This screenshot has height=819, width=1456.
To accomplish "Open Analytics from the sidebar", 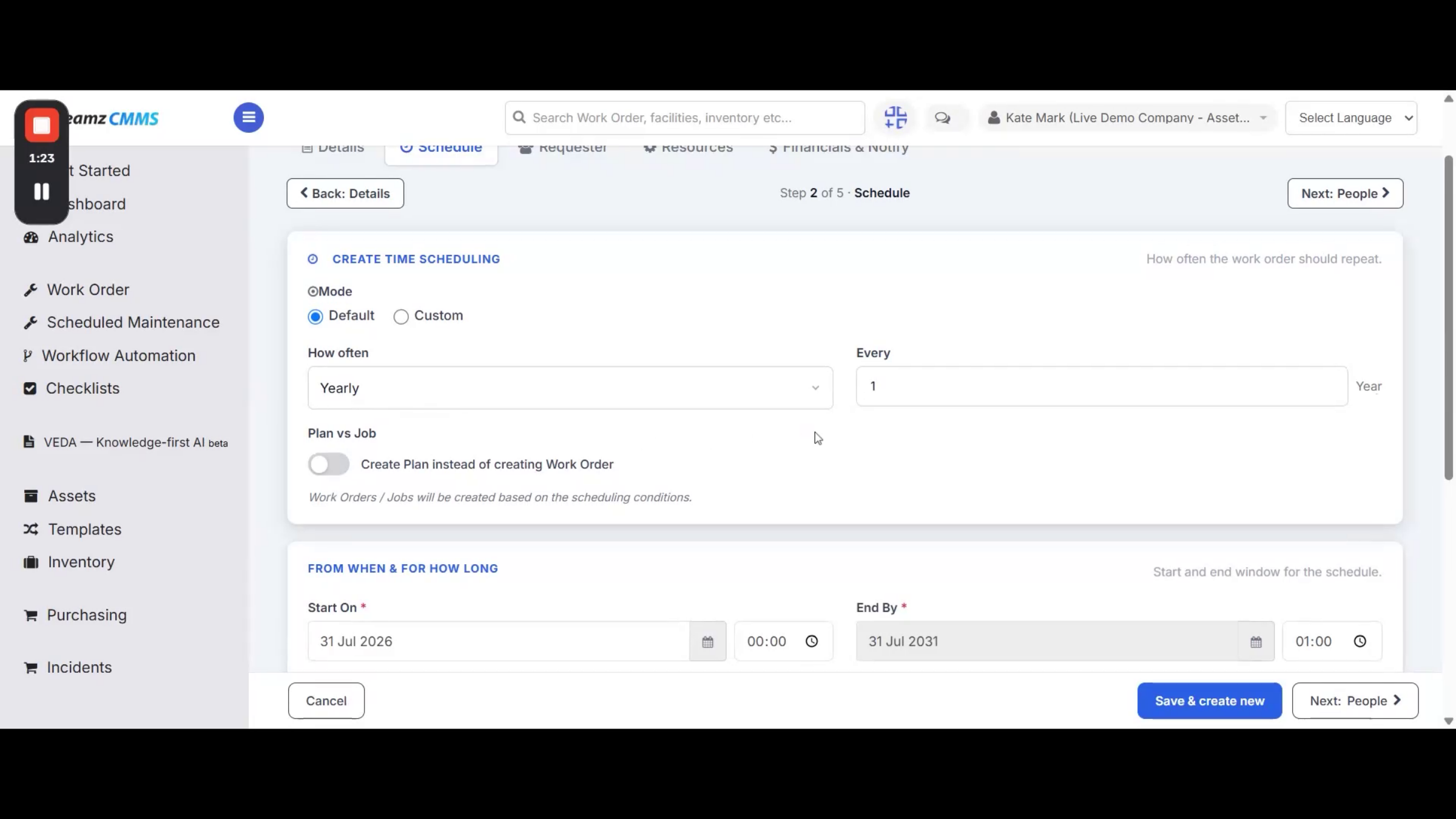I will (81, 237).
